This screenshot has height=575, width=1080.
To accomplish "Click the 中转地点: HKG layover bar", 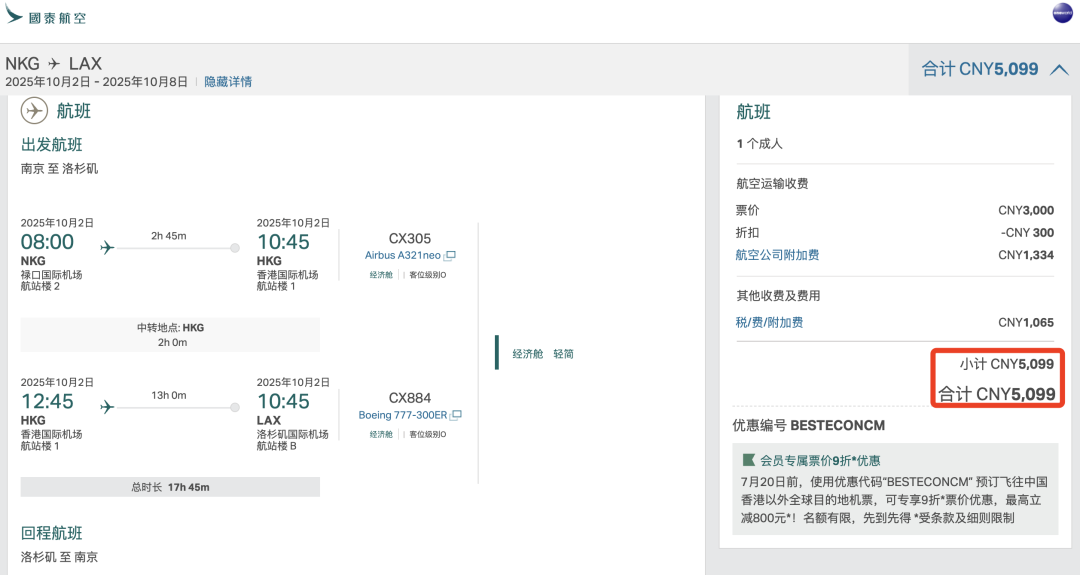I will (170, 335).
